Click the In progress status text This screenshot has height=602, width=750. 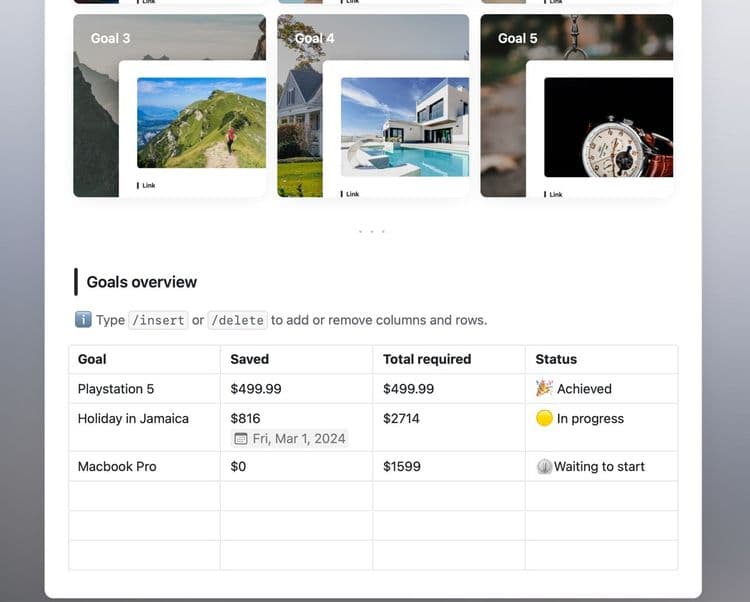point(590,418)
